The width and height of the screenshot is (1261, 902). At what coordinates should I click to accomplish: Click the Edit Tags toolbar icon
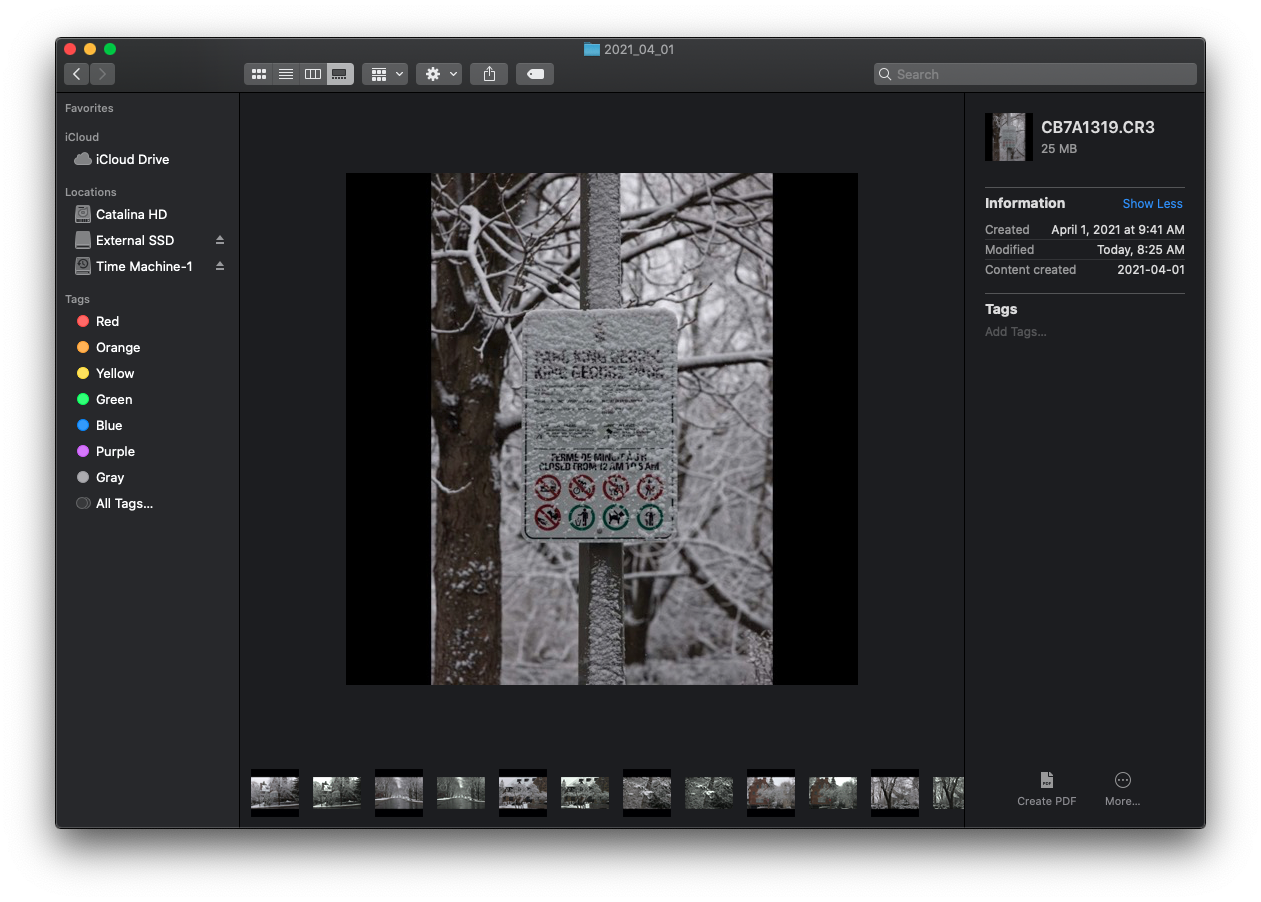(535, 74)
